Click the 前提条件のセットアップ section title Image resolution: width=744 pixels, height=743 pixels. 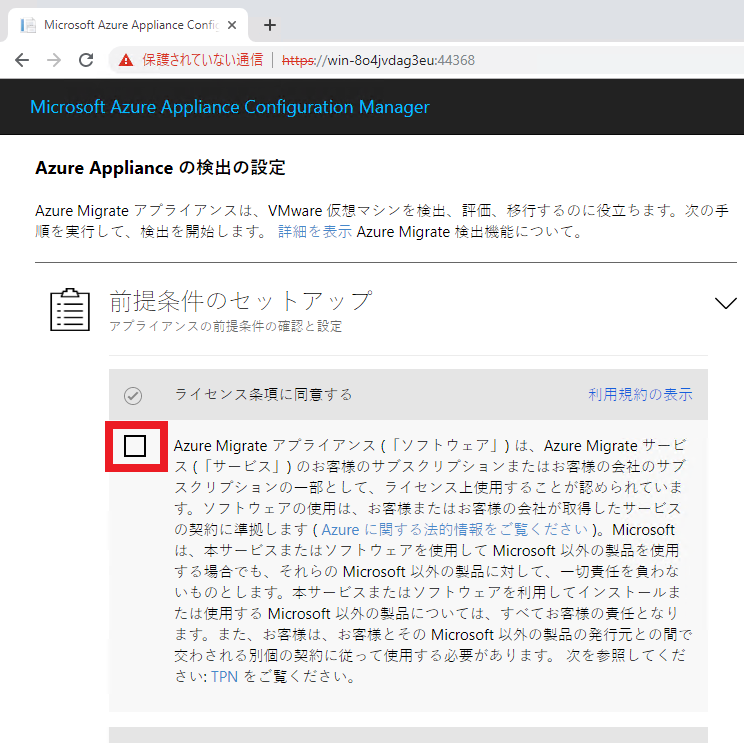point(241,301)
